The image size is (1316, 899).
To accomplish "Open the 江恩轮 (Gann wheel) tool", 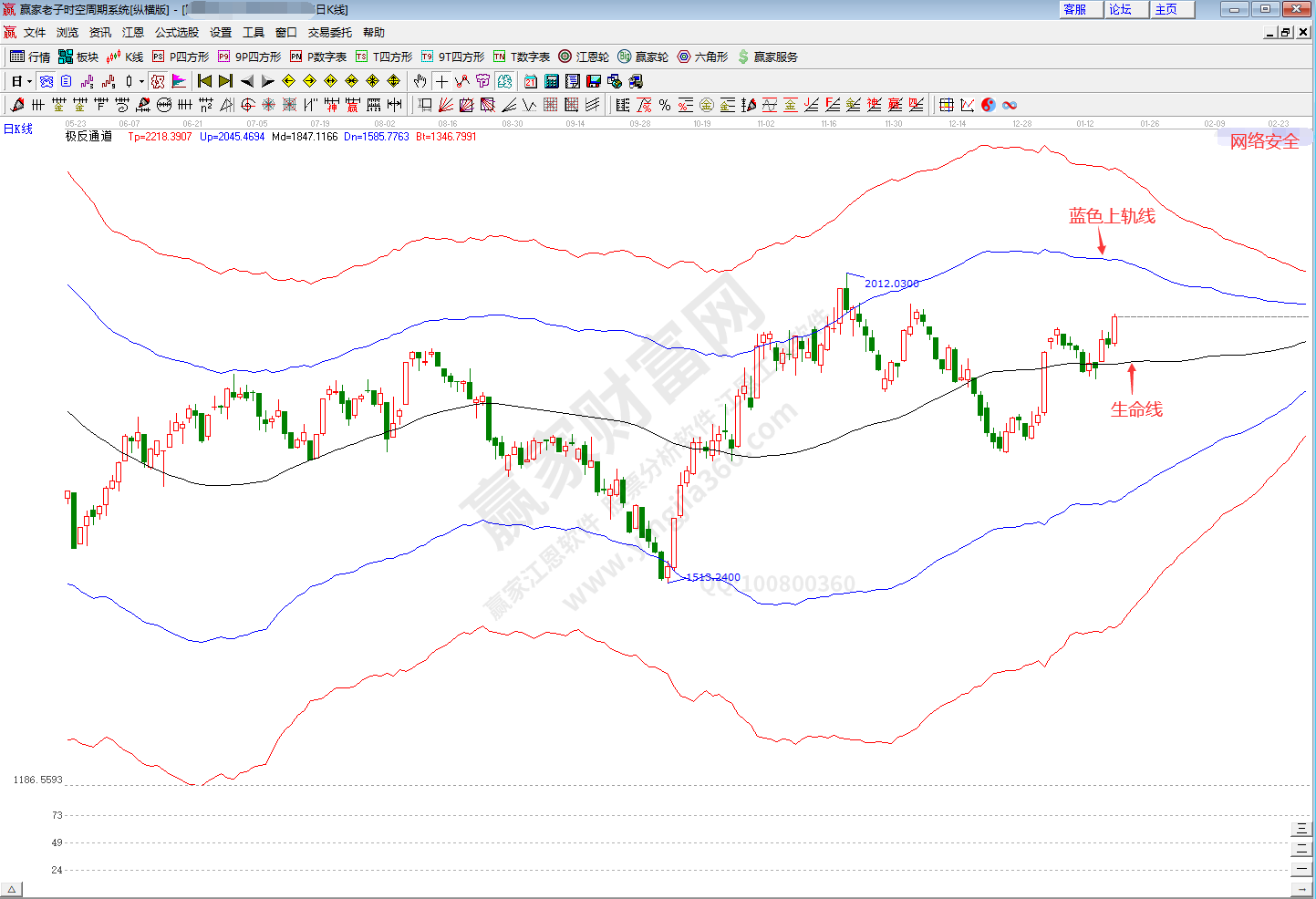I will tap(584, 57).
